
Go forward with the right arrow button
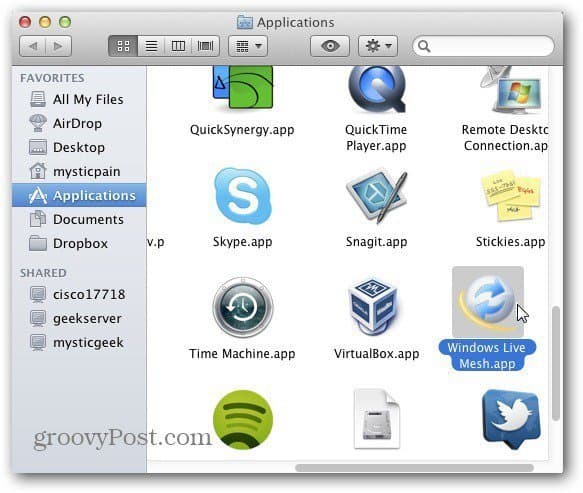pyautogui.click(x=58, y=46)
